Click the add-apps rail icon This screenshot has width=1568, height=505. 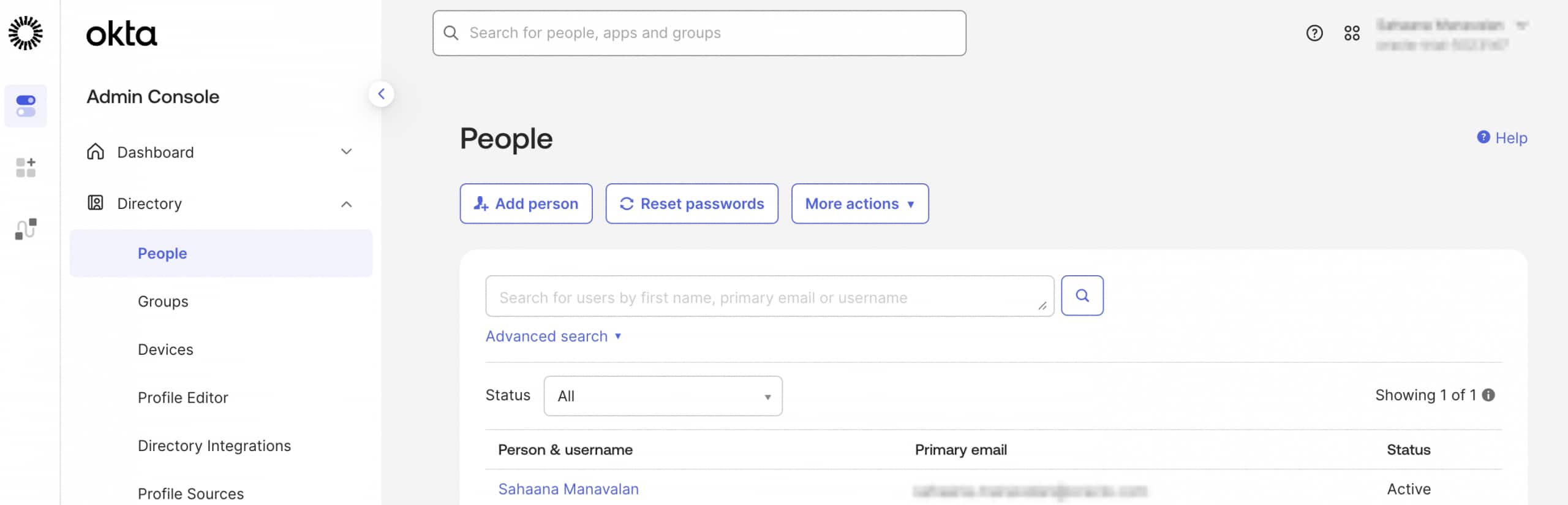[x=26, y=167]
